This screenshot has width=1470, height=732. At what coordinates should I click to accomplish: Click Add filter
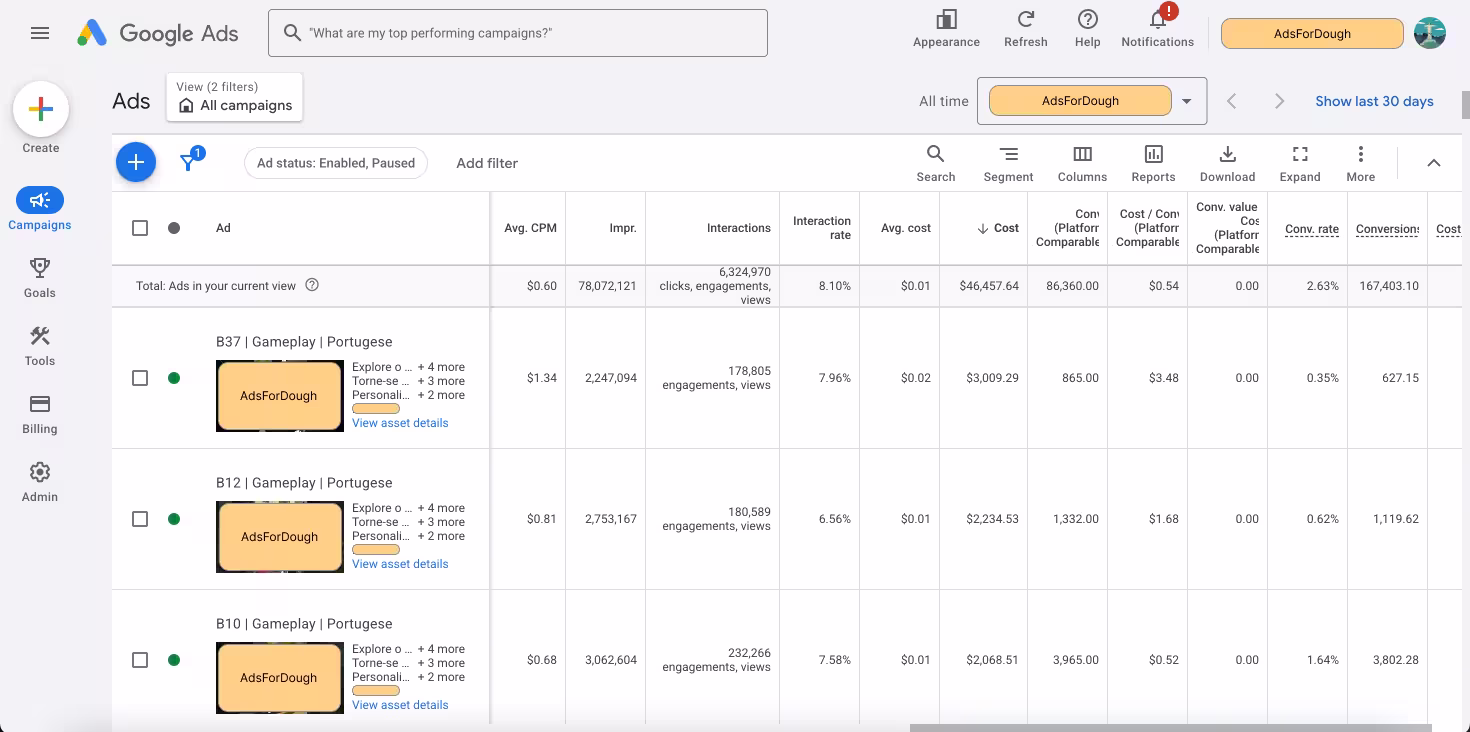(487, 163)
